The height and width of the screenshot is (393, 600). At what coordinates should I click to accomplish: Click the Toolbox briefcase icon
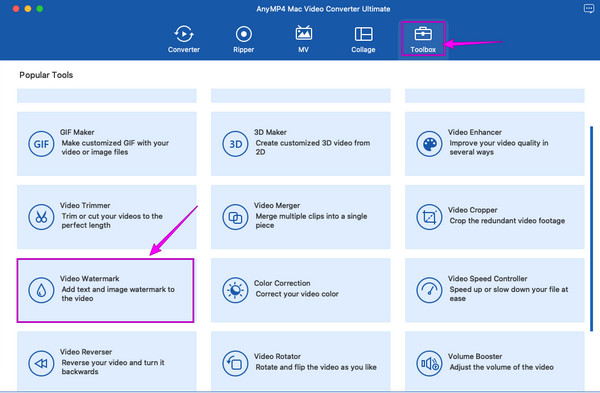[x=423, y=34]
